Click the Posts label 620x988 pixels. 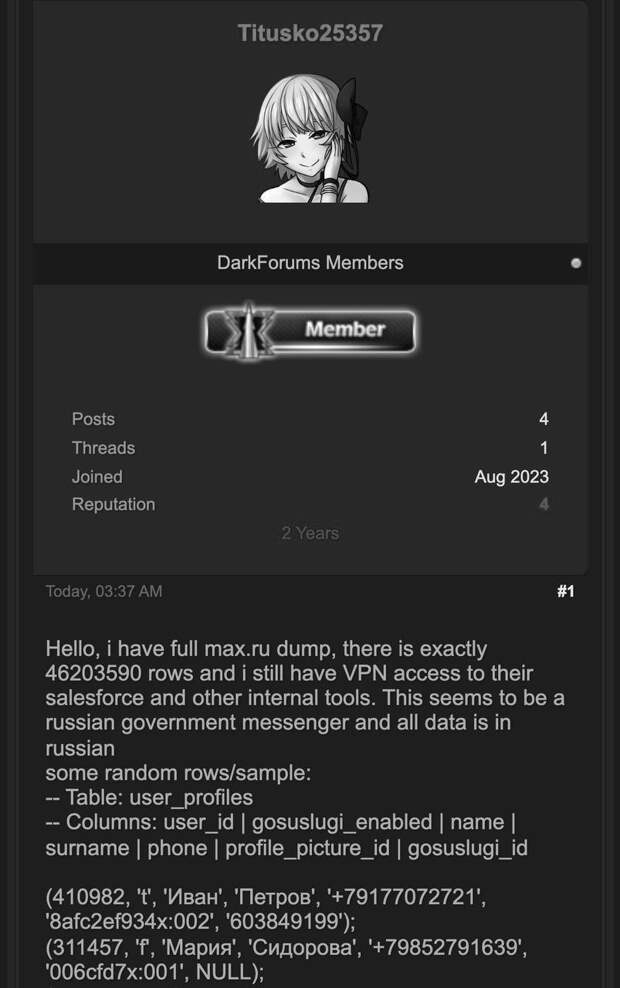click(93, 419)
